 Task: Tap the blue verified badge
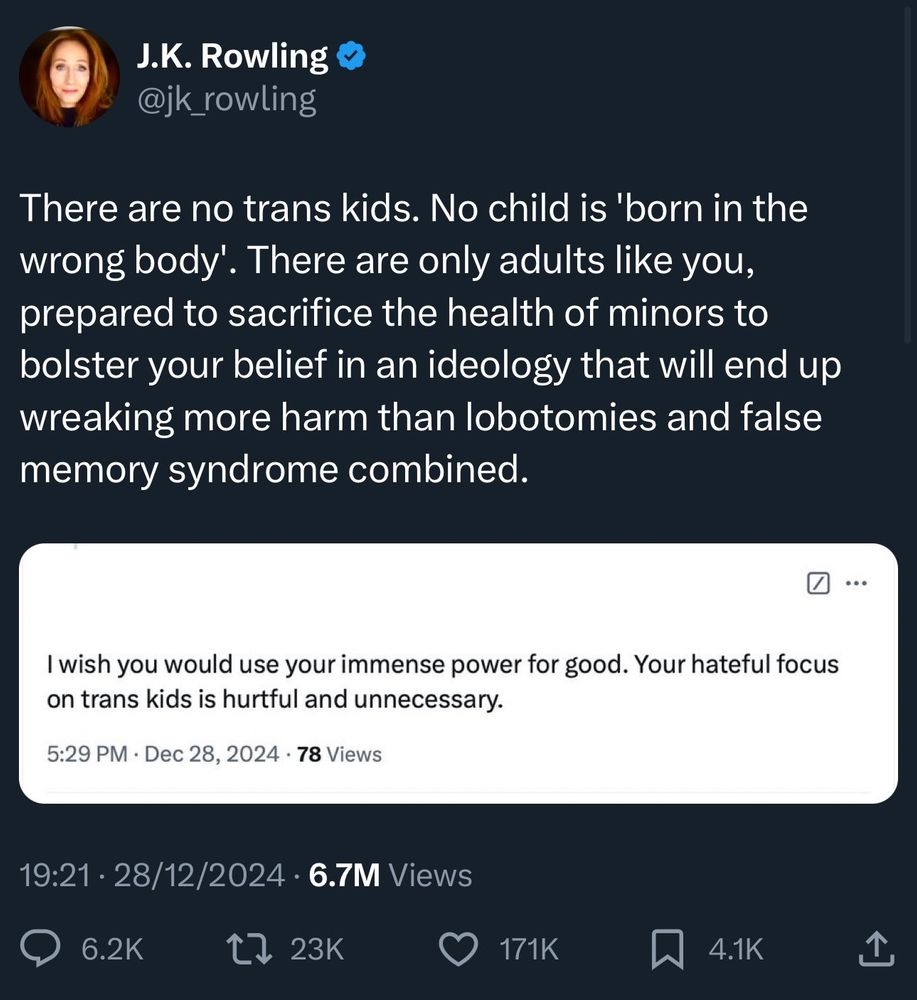click(351, 56)
